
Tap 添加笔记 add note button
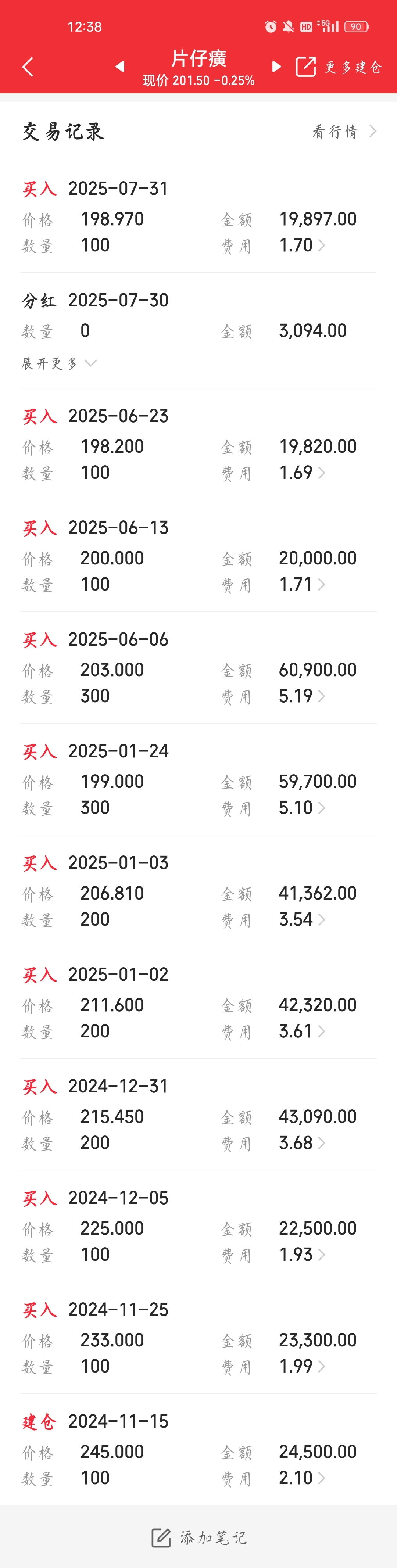(x=198, y=1537)
